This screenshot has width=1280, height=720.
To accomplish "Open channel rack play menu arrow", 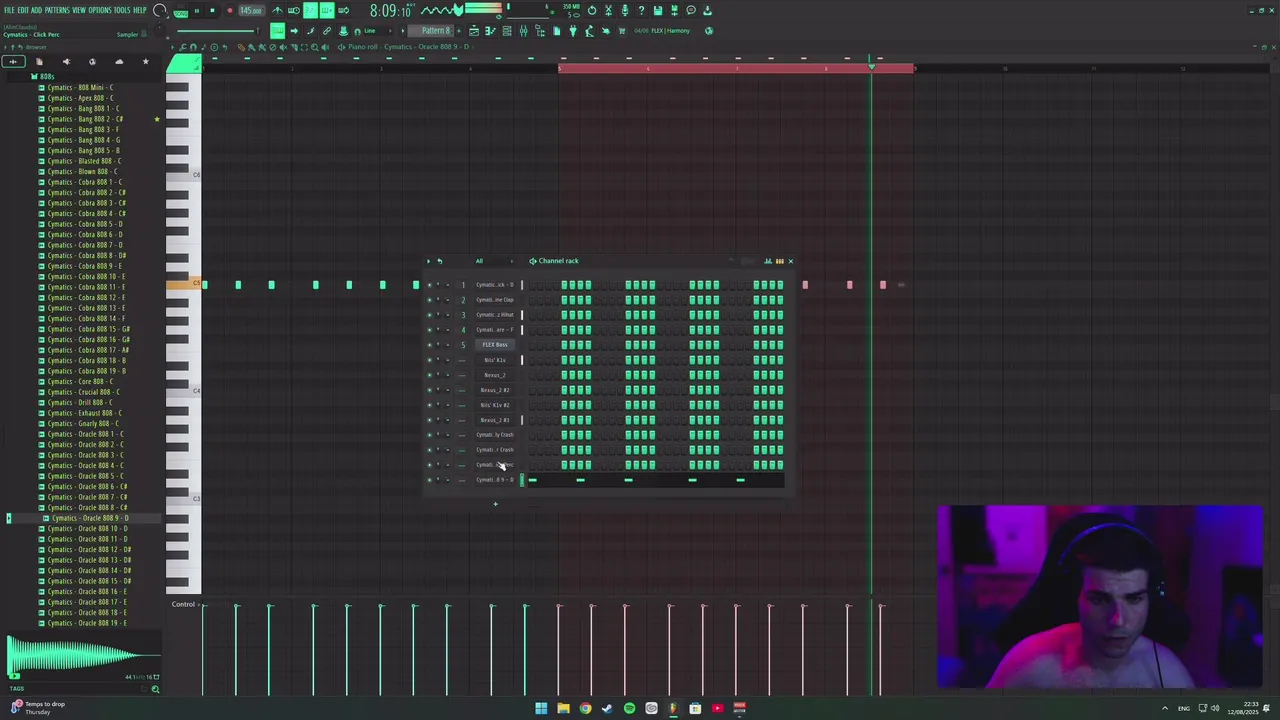I will point(429,261).
